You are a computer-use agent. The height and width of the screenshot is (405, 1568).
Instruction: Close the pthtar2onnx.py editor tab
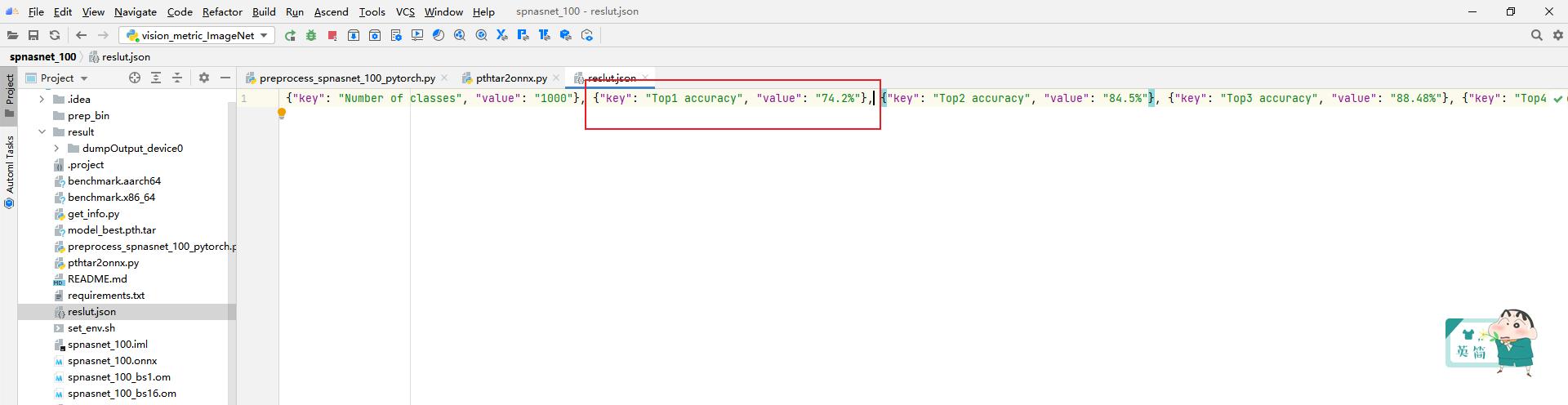(556, 78)
